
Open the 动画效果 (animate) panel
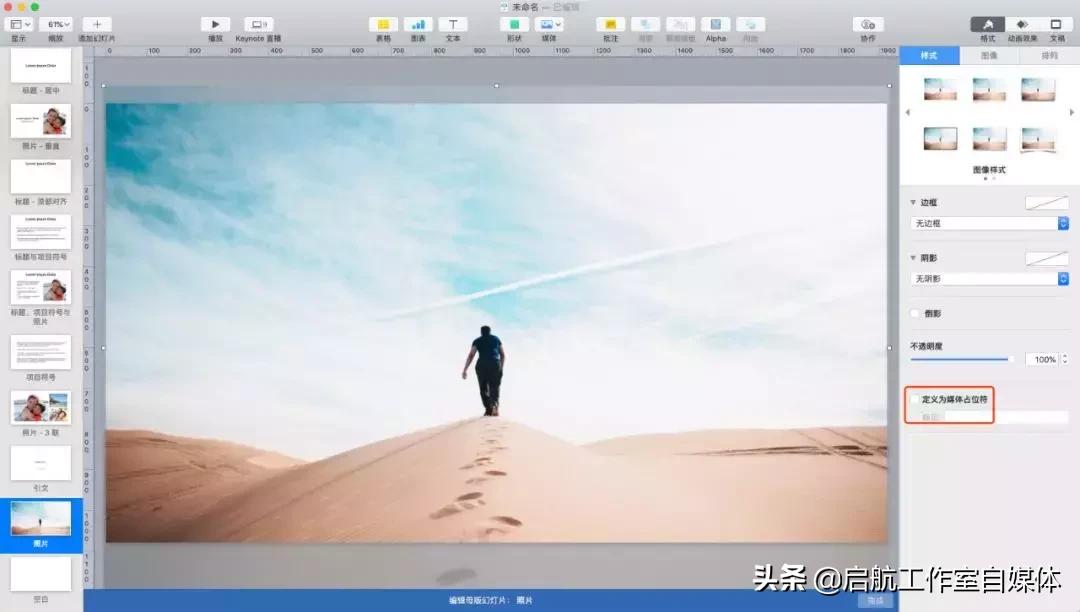coord(1022,26)
